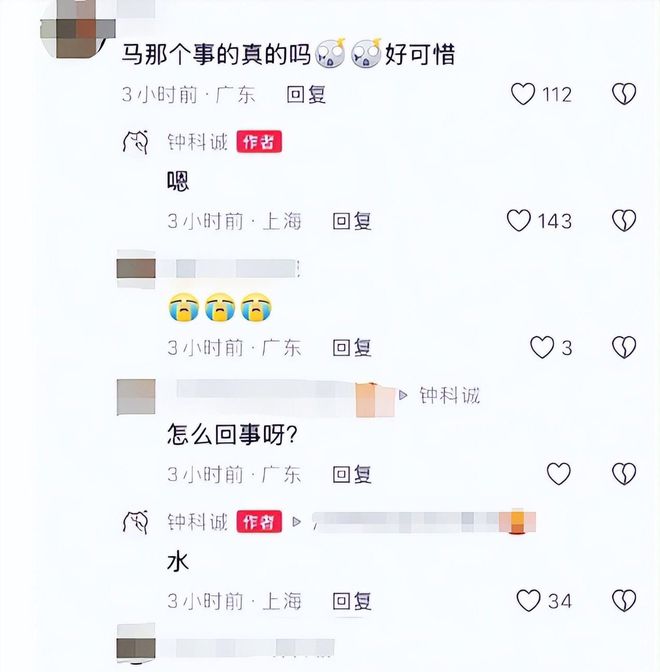The width and height of the screenshot is (660, 672).
Task: Reply to the author's "嗯" comment
Action: click(x=352, y=221)
